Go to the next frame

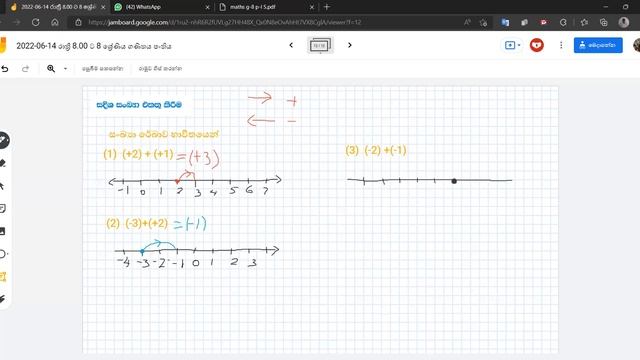[x=349, y=45]
